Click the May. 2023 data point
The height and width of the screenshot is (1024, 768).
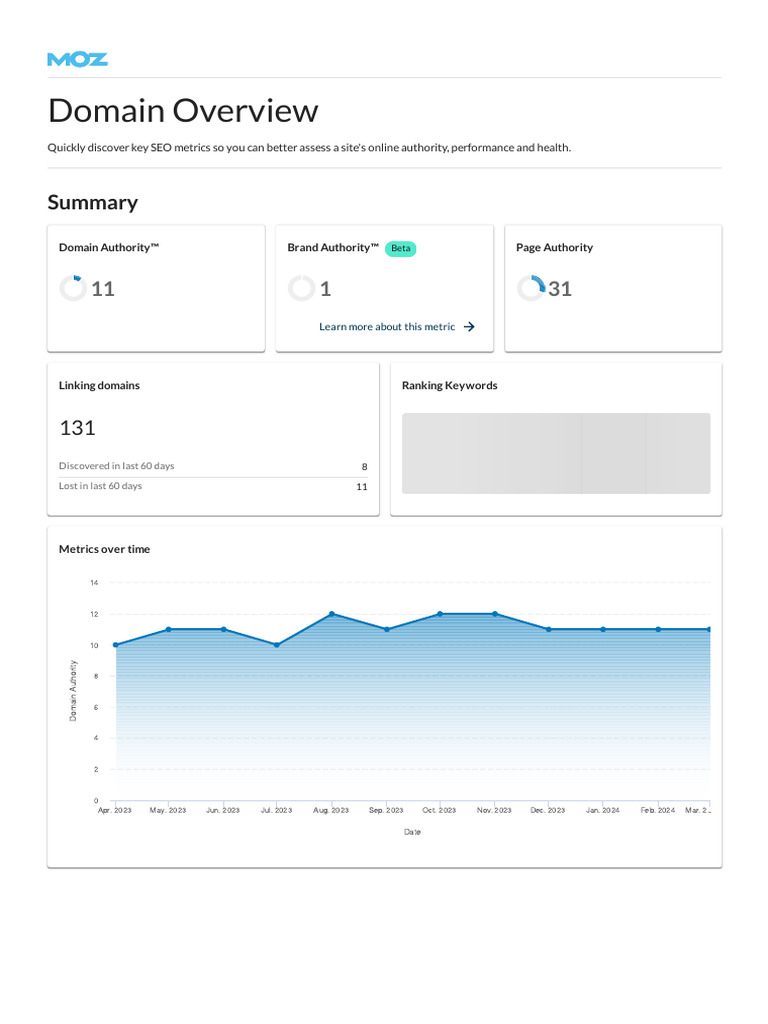(x=168, y=630)
